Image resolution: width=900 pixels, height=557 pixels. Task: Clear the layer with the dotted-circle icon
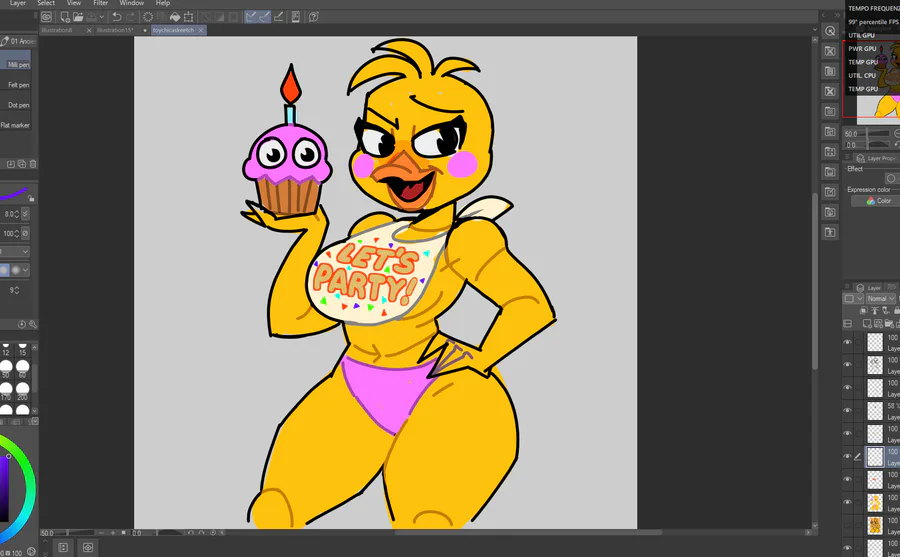click(x=148, y=17)
